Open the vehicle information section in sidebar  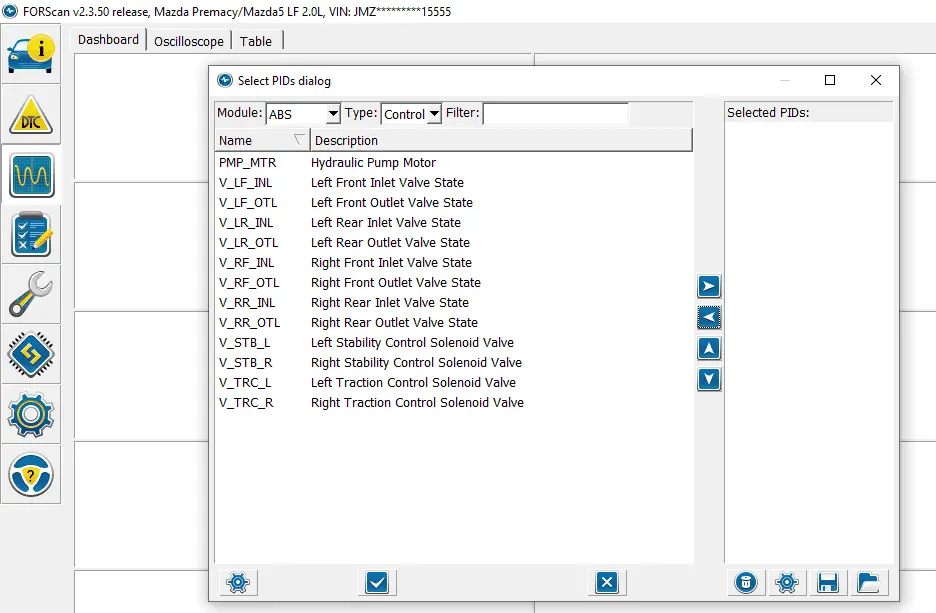(x=31, y=55)
